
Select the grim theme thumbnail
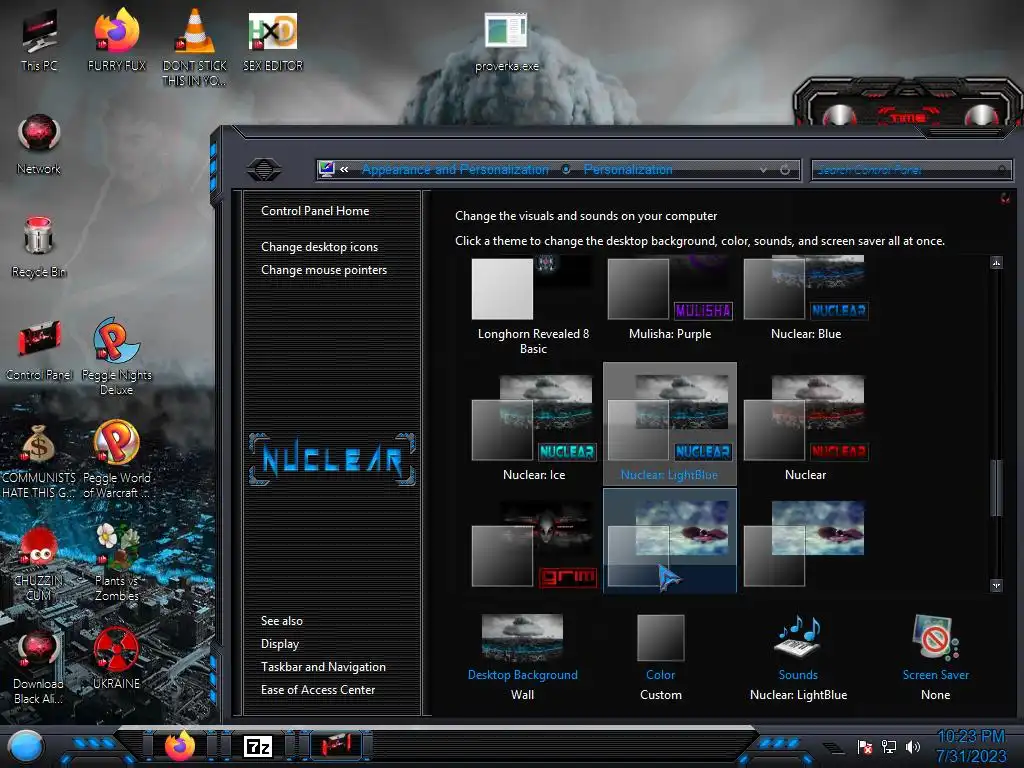534,543
